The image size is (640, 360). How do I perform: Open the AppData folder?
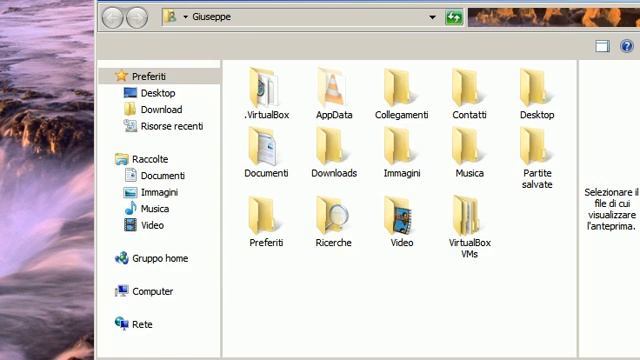334,94
